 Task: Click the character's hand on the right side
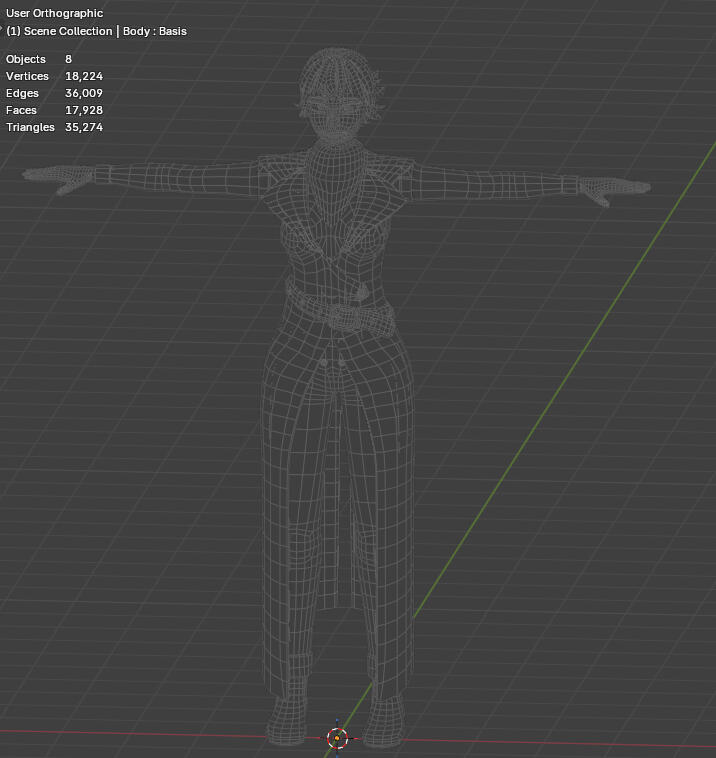click(x=616, y=188)
